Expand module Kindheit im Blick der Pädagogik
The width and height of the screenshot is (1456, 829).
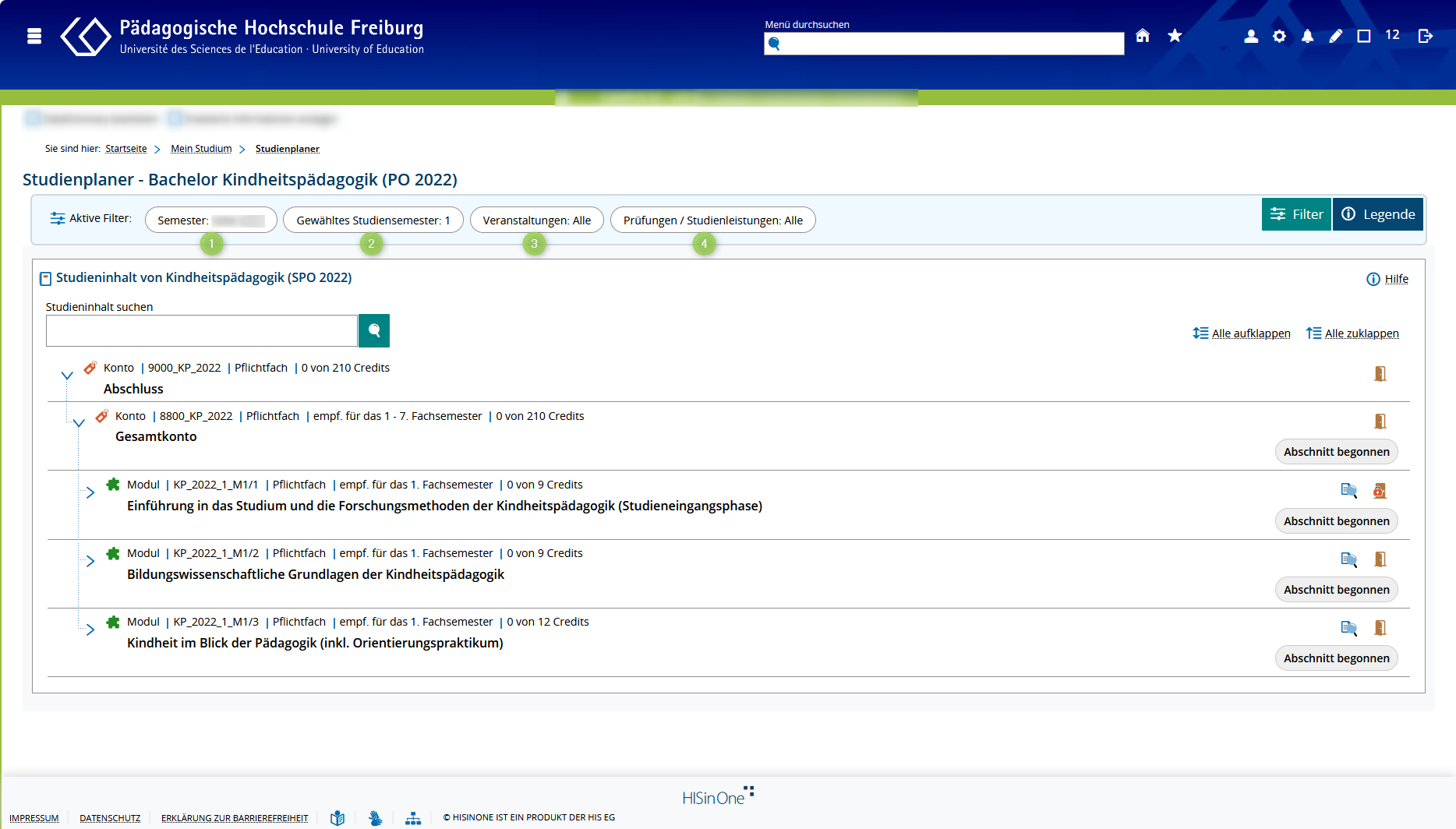[x=90, y=630]
